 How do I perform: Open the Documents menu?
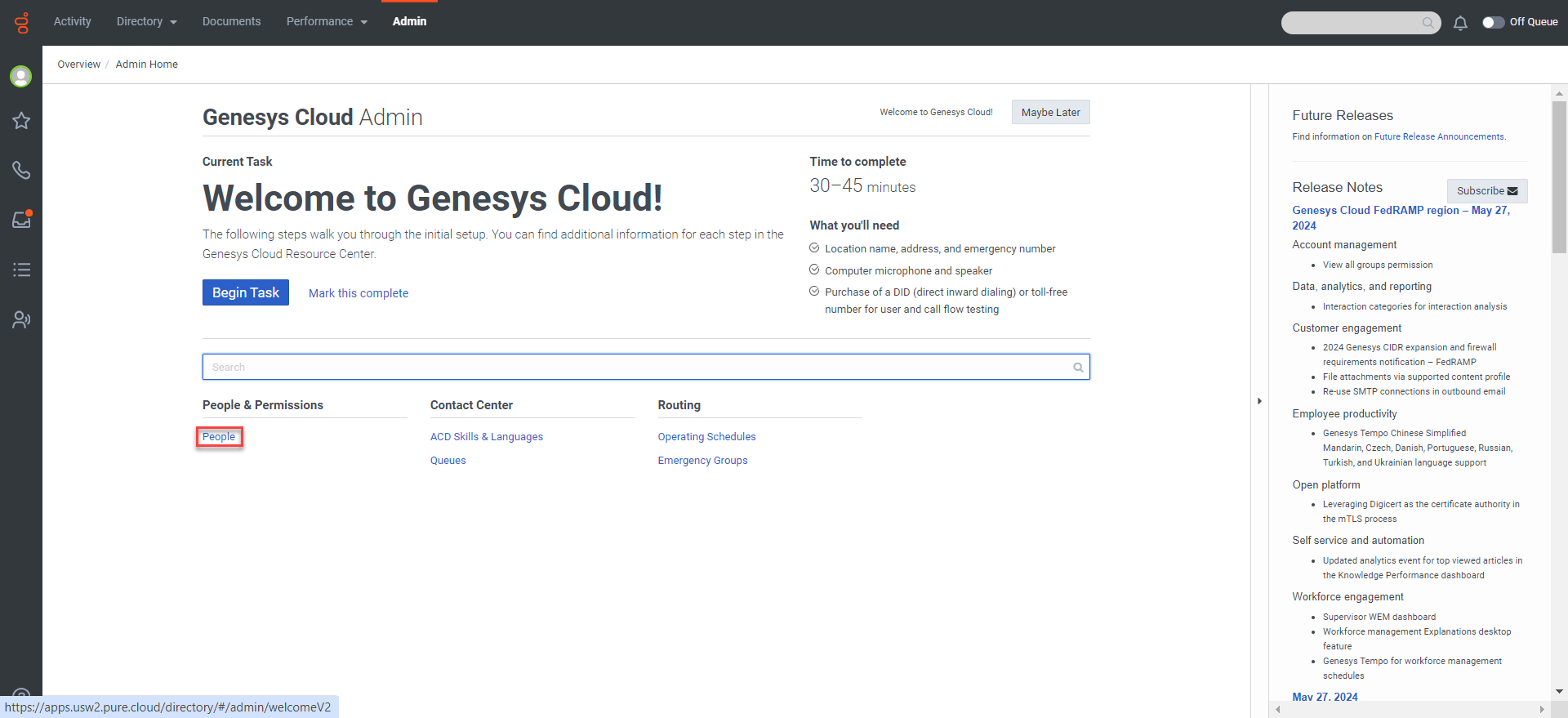coord(232,21)
